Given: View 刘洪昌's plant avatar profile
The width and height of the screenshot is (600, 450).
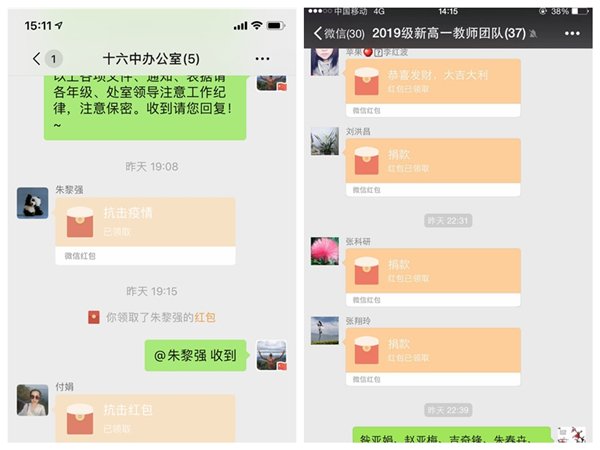Looking at the screenshot, I should pyautogui.click(x=325, y=141).
